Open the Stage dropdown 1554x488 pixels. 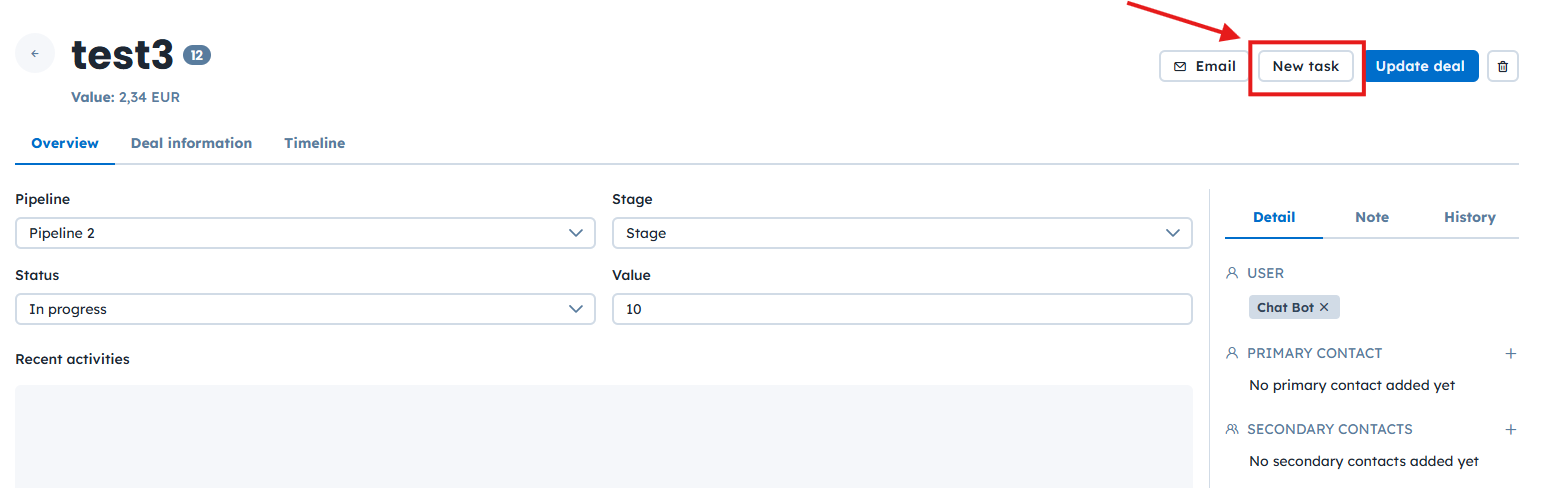point(901,233)
